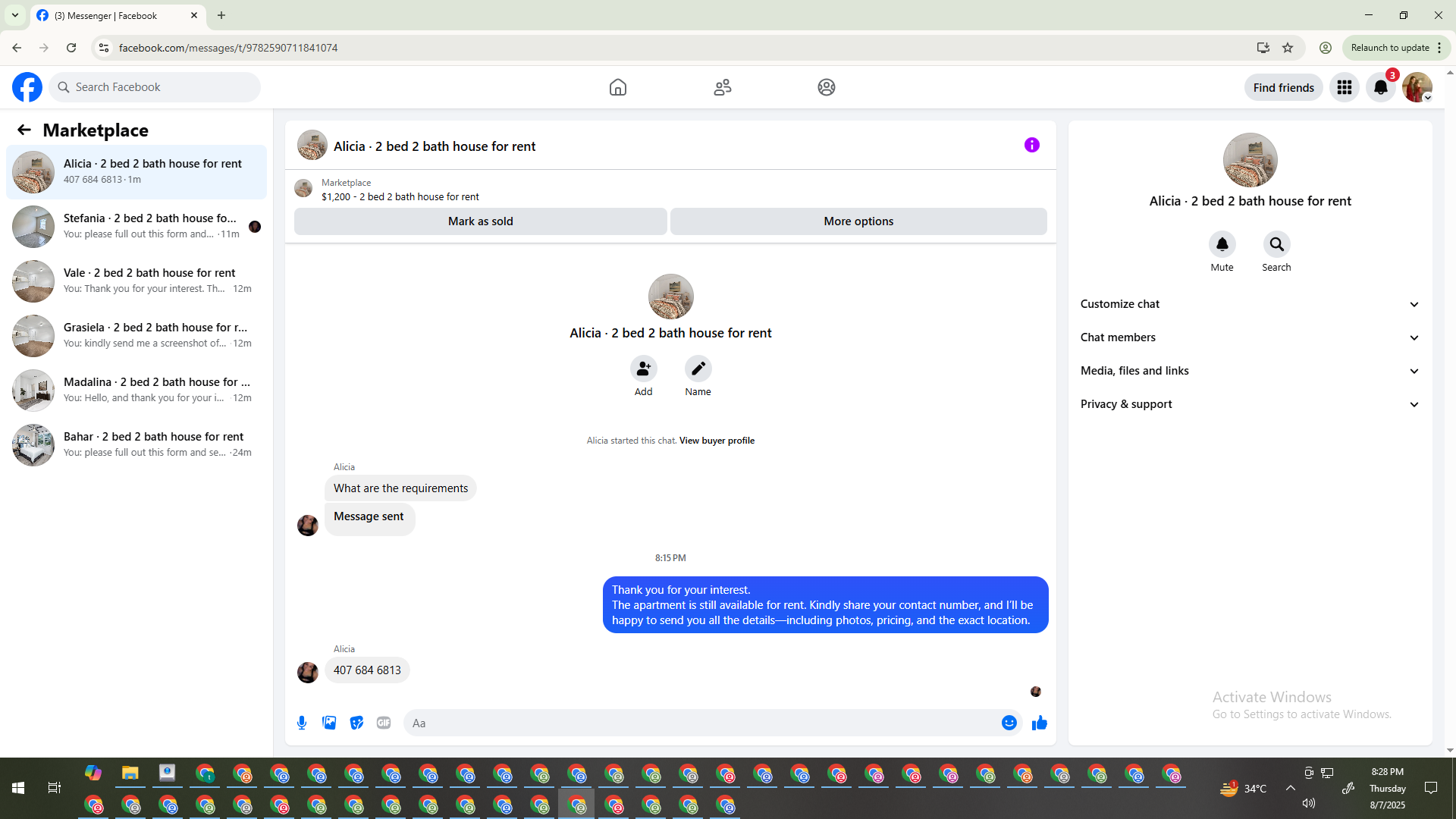
Task: Click Relaunch to update
Action: coord(1395,48)
